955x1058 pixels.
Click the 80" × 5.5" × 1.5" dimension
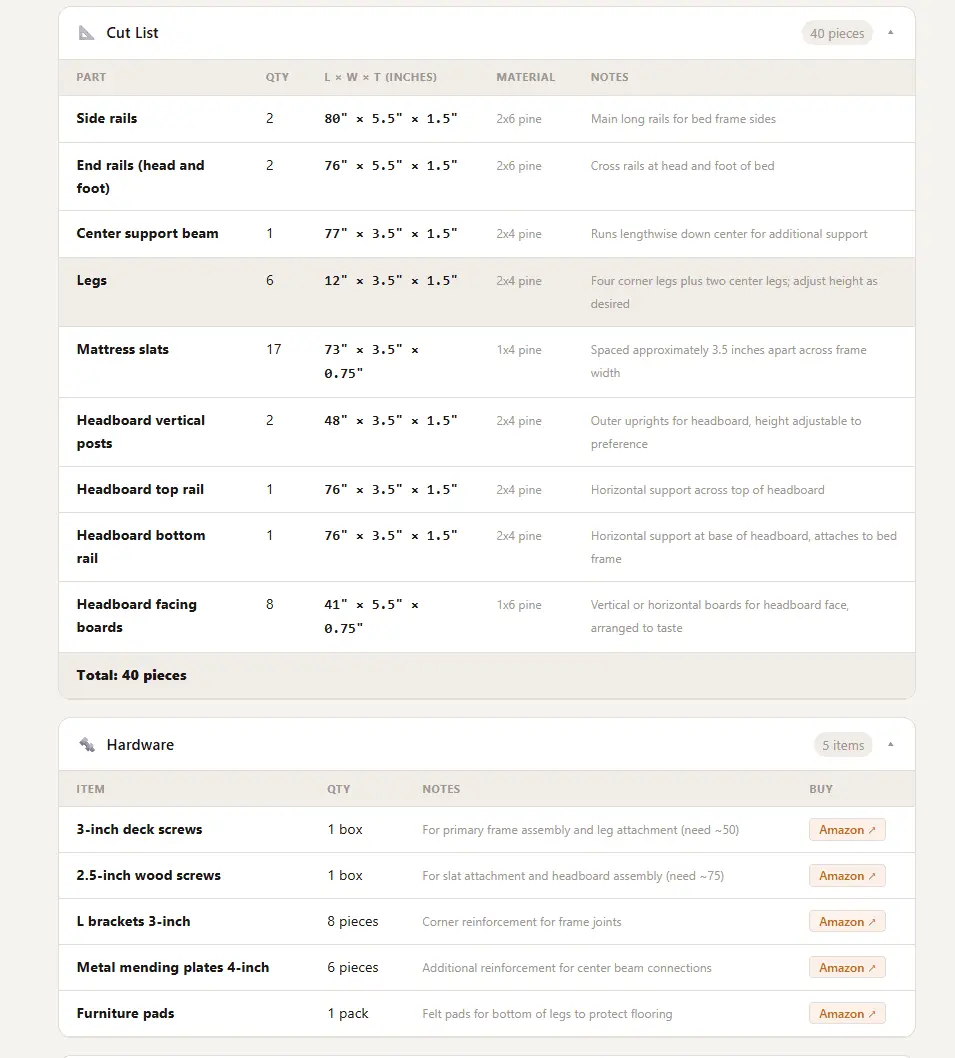391,118
